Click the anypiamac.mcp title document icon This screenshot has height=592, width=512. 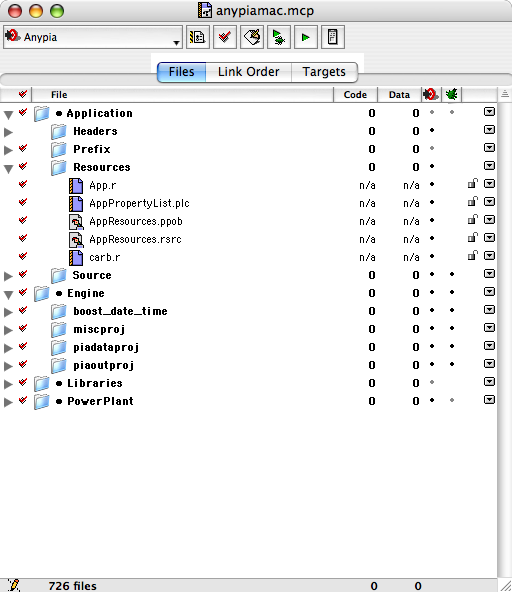click(x=205, y=10)
